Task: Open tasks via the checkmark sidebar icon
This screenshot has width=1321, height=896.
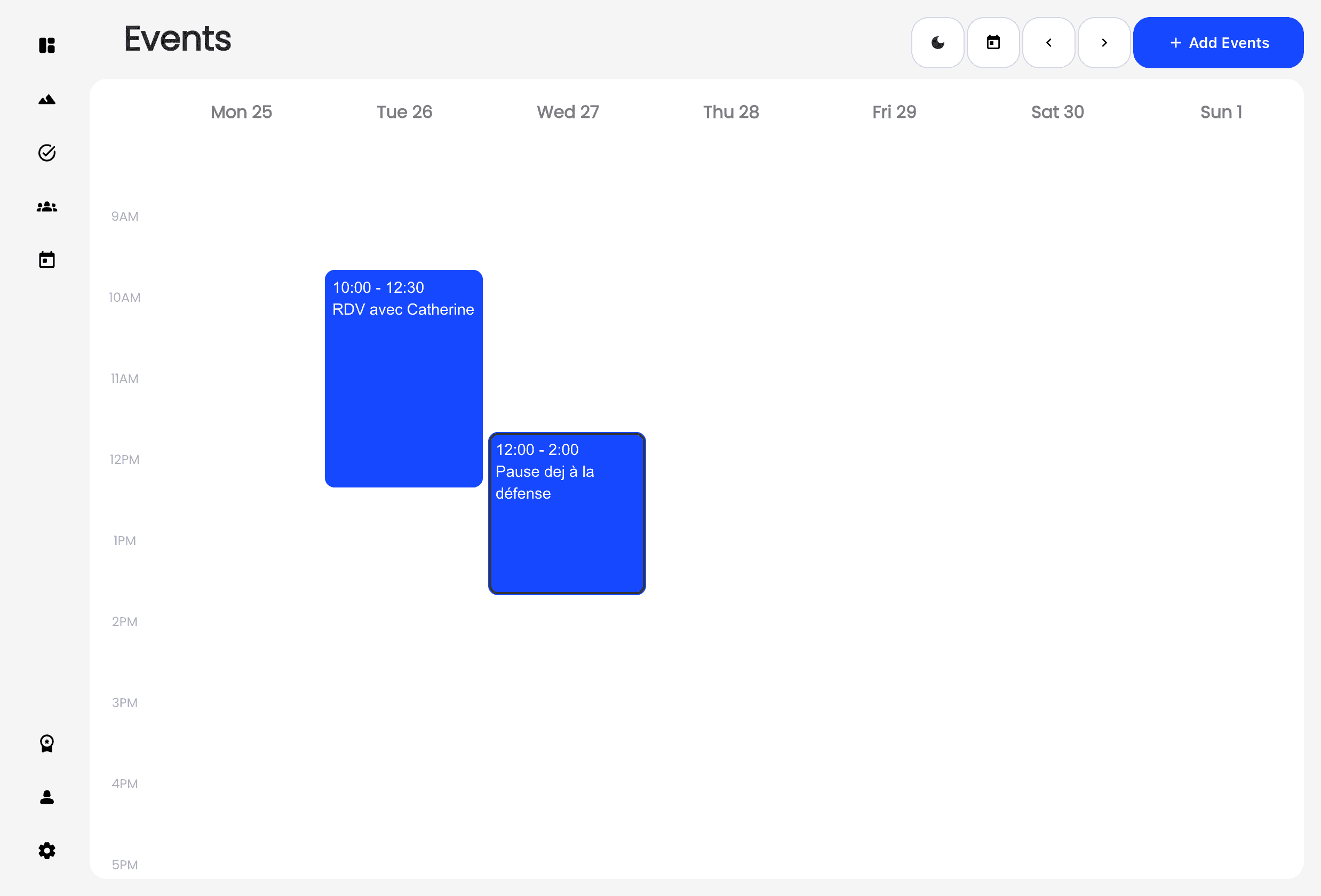Action: tap(46, 153)
